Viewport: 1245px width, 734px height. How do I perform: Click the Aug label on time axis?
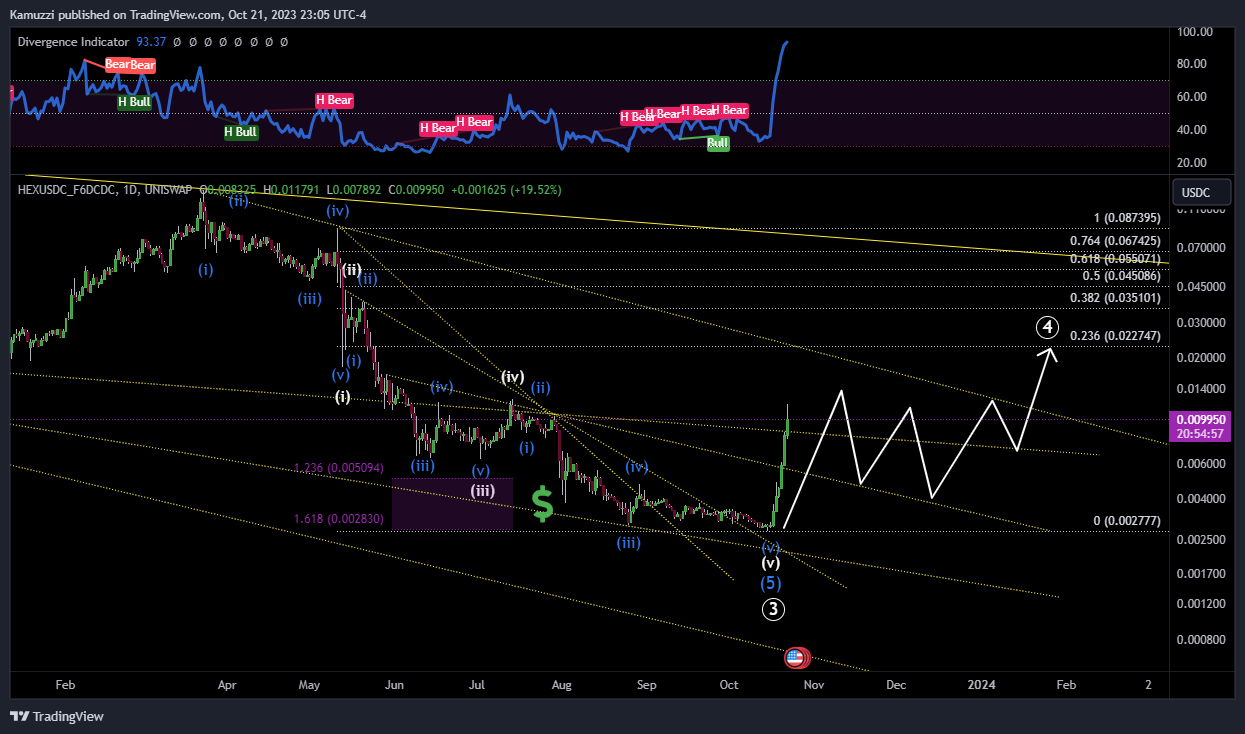(x=561, y=685)
